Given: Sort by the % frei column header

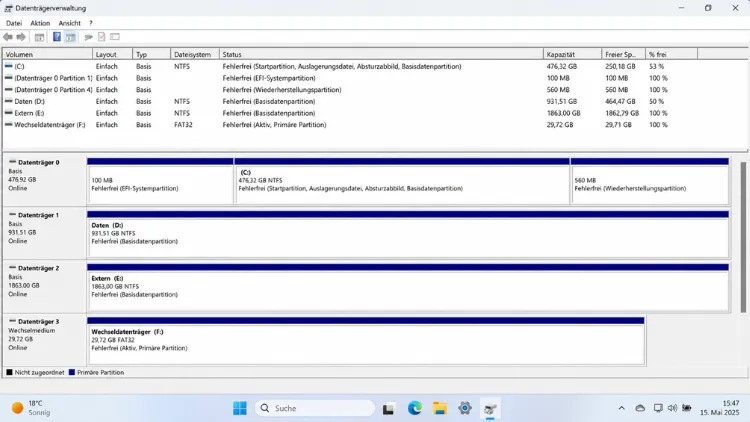Looking at the screenshot, I should 672,55.
